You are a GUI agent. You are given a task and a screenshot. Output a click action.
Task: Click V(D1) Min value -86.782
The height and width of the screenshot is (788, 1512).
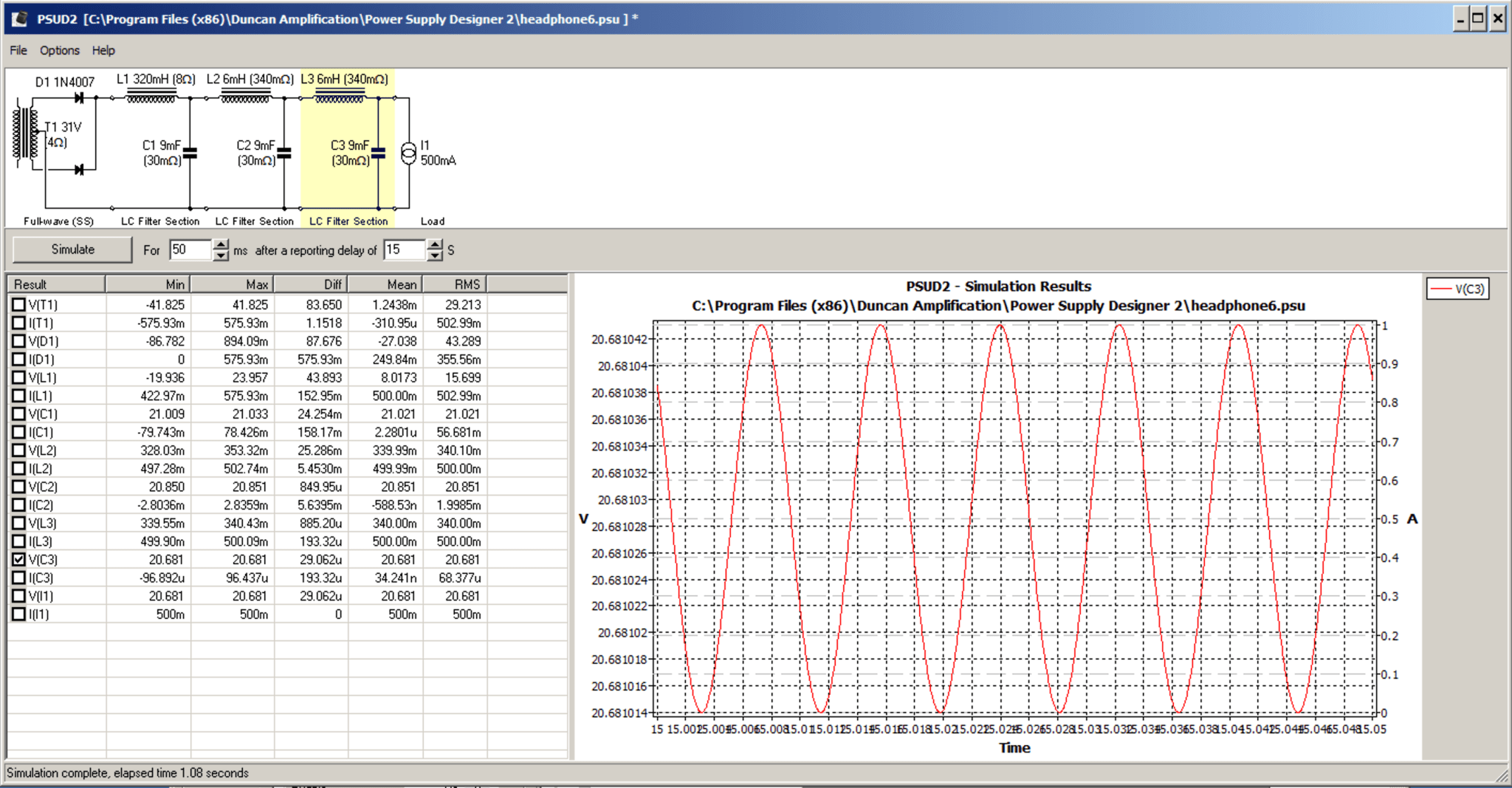pyautogui.click(x=165, y=341)
